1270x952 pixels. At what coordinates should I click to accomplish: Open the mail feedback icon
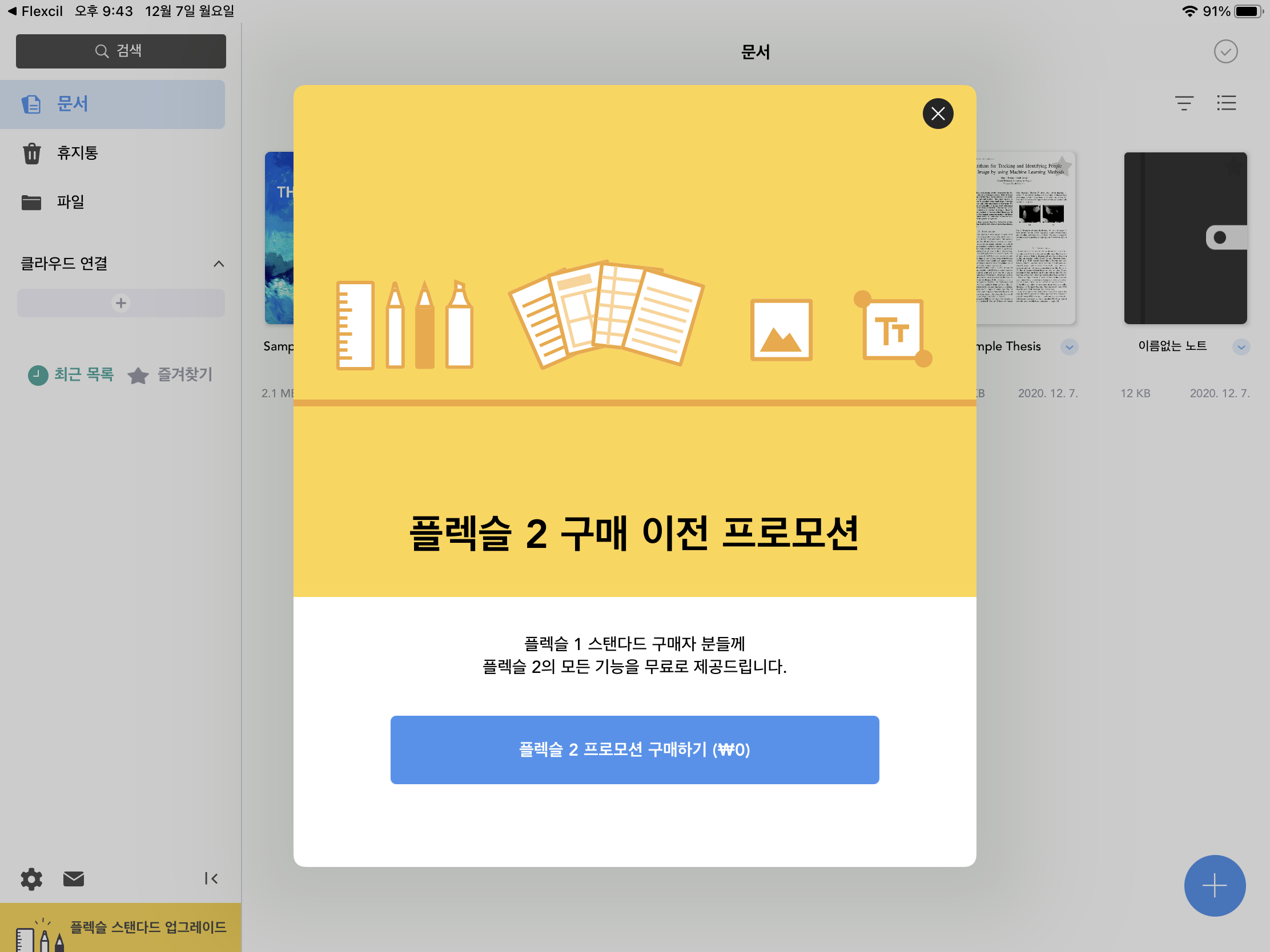click(x=74, y=878)
